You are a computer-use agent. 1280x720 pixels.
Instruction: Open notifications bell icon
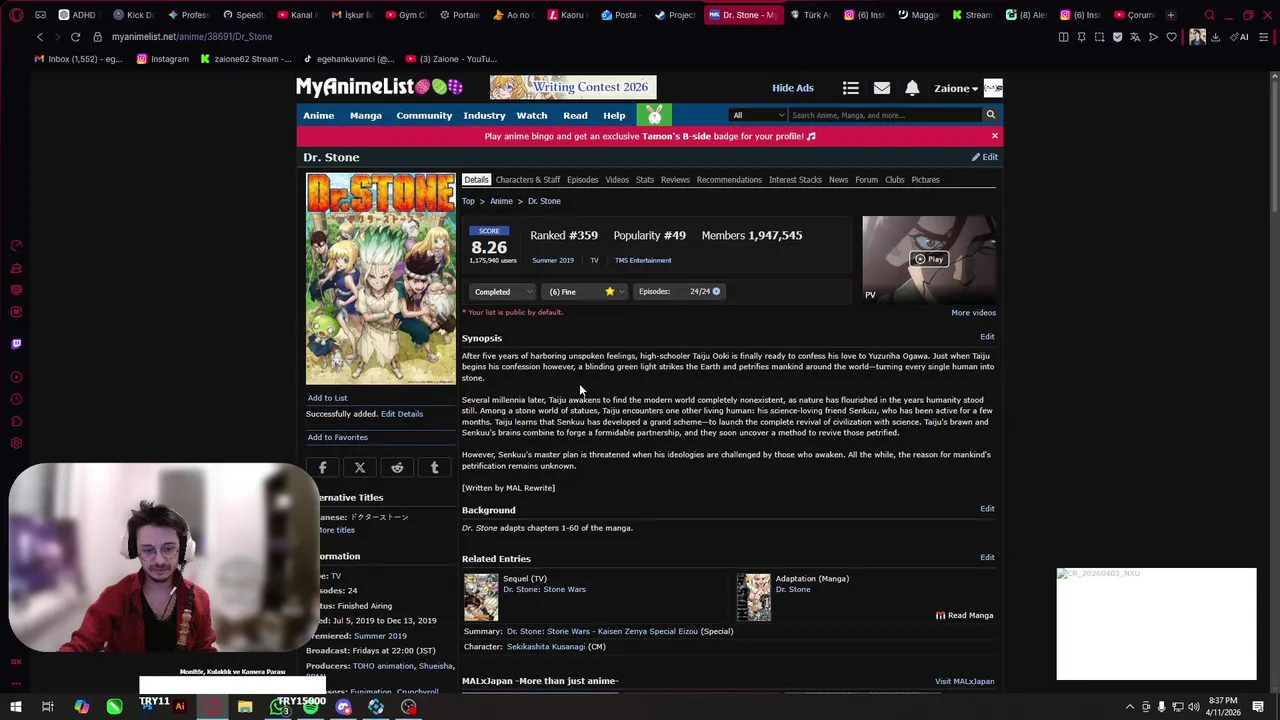coord(912,88)
